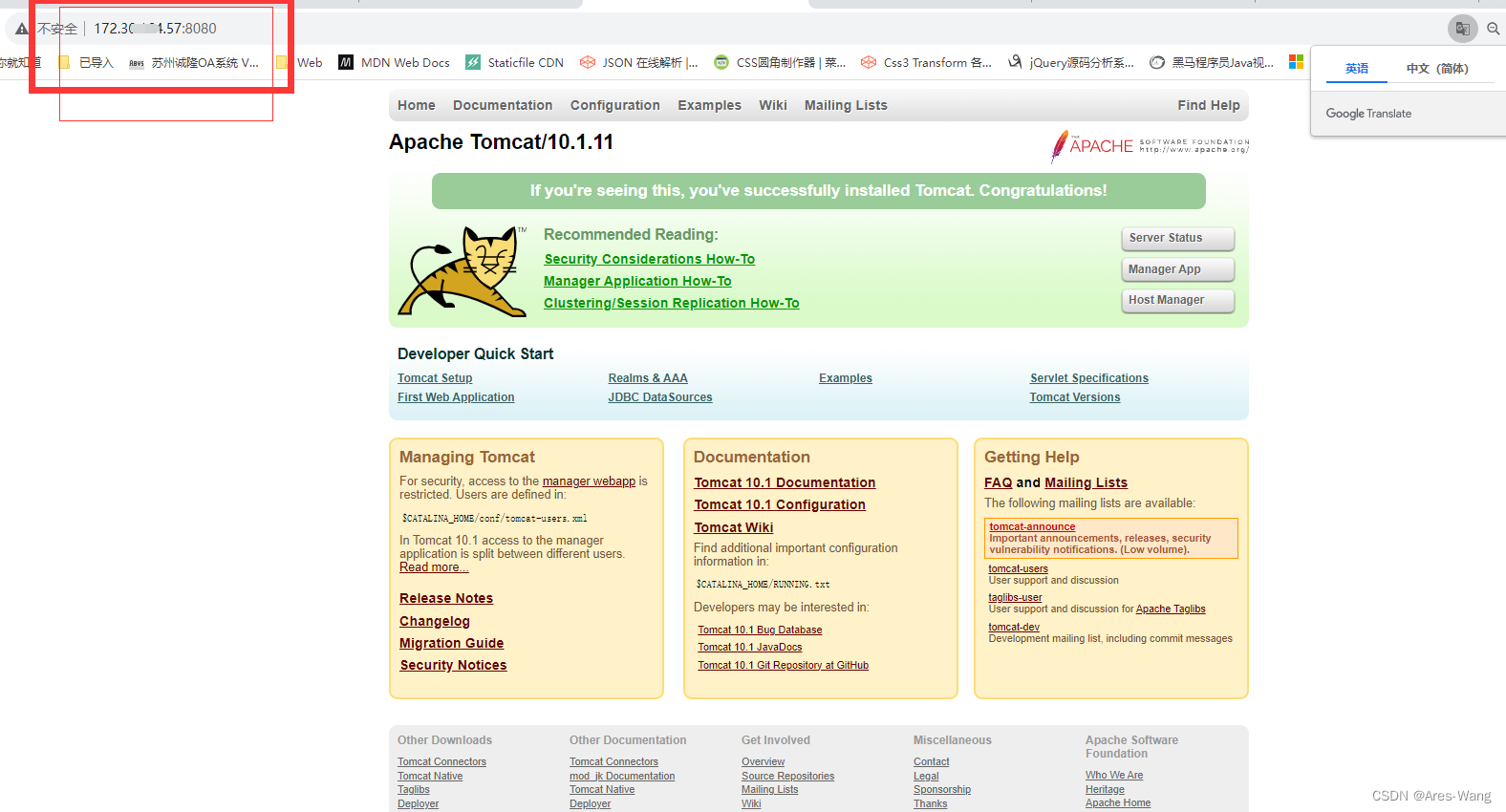Screen dimensions: 1506x812
Task: Click the Read more... link
Action: (x=434, y=567)
